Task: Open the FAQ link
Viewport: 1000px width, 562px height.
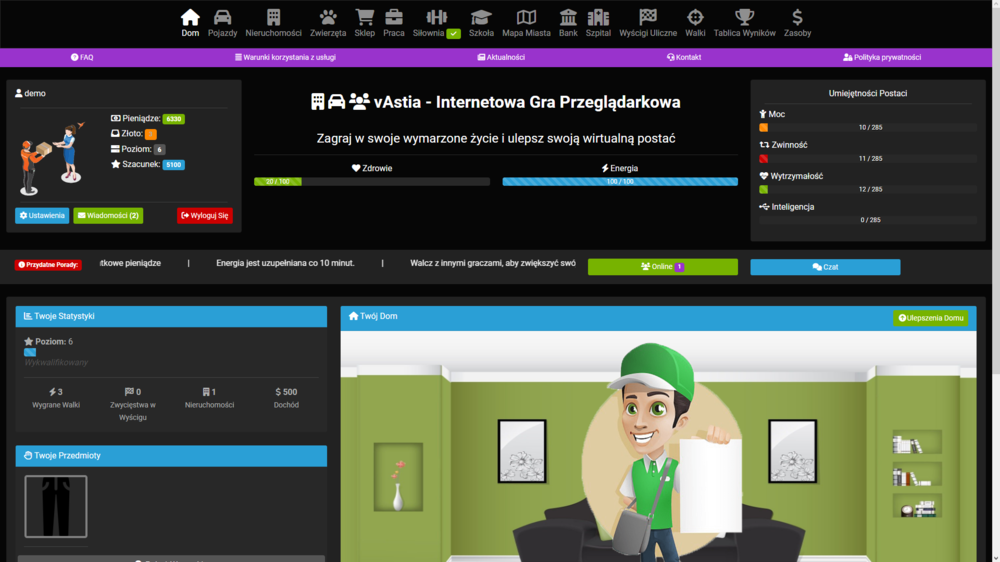Action: pos(82,57)
